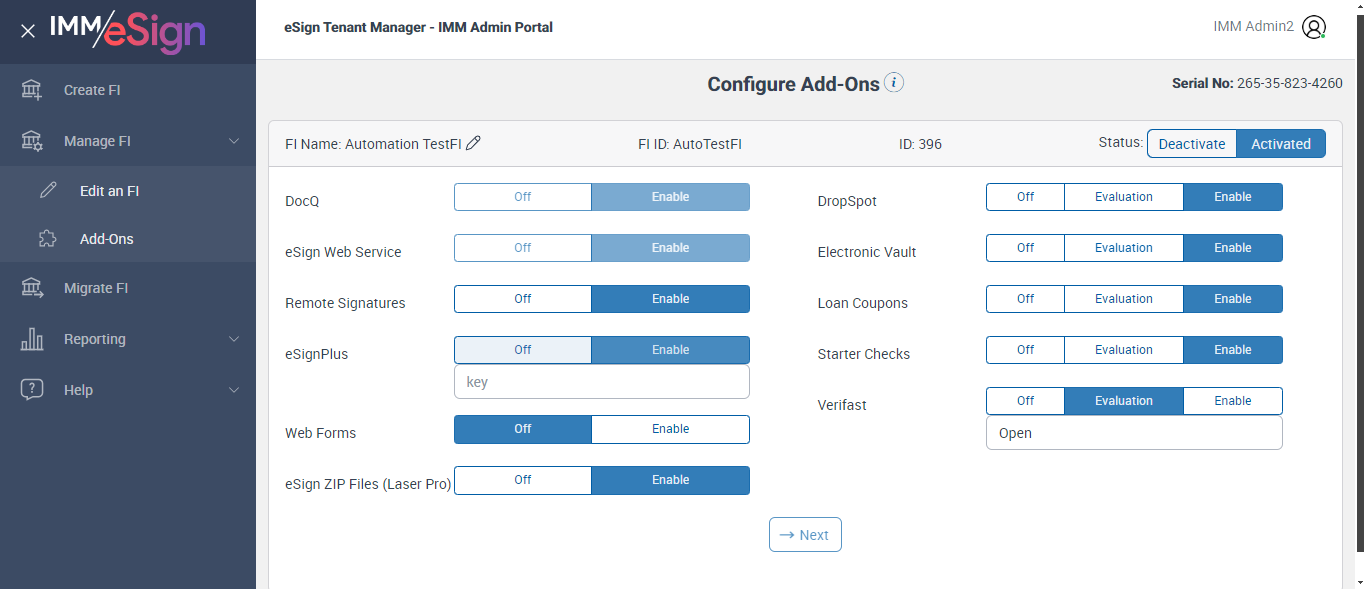Switch Verifast to Enable
Viewport: 1366px width, 589px height.
coord(1232,401)
